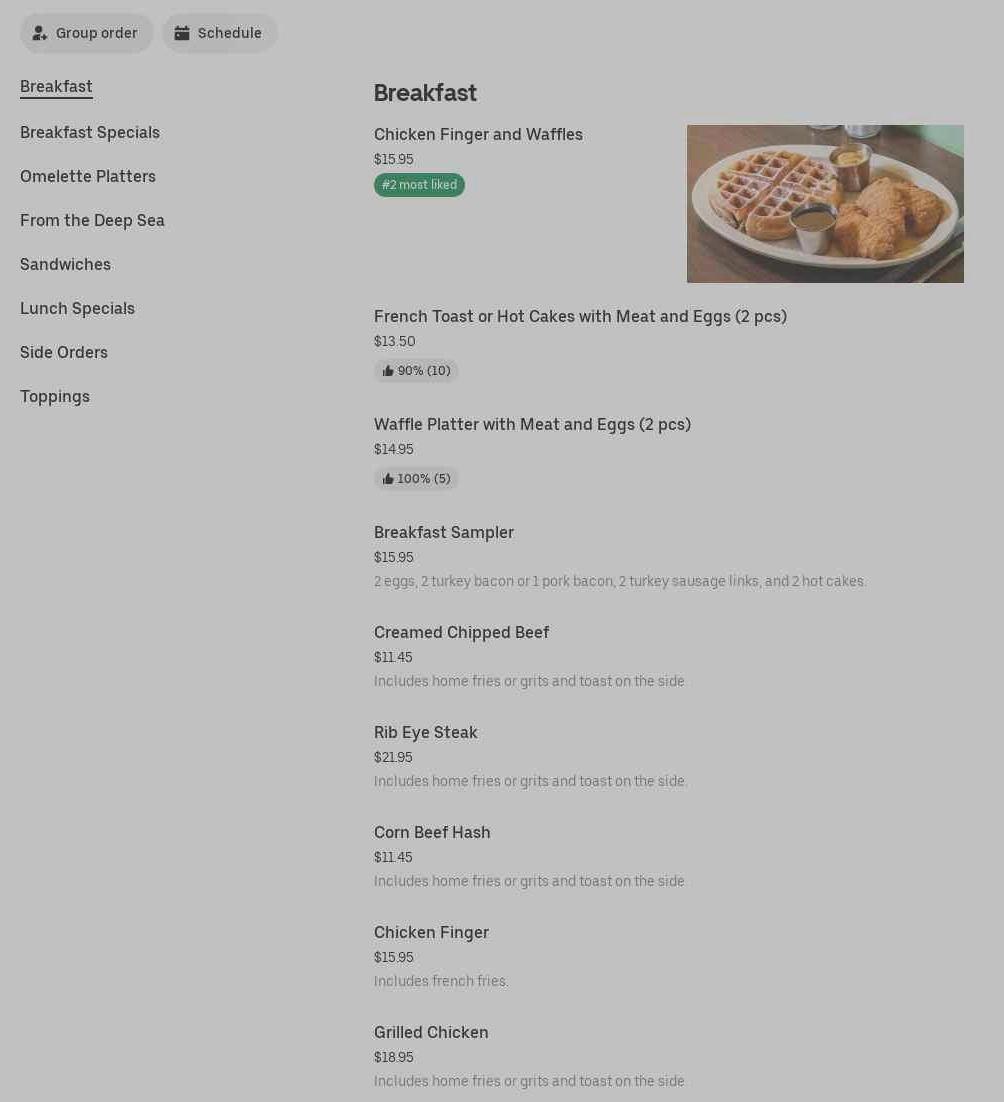
Task: Click the Schedule calendar icon
Action: coord(182,33)
